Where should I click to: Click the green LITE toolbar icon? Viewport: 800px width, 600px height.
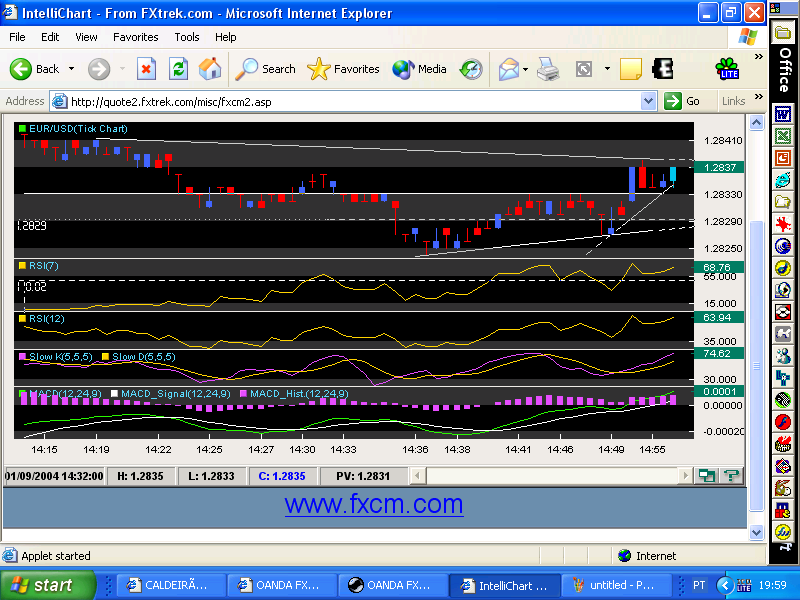tap(728, 69)
